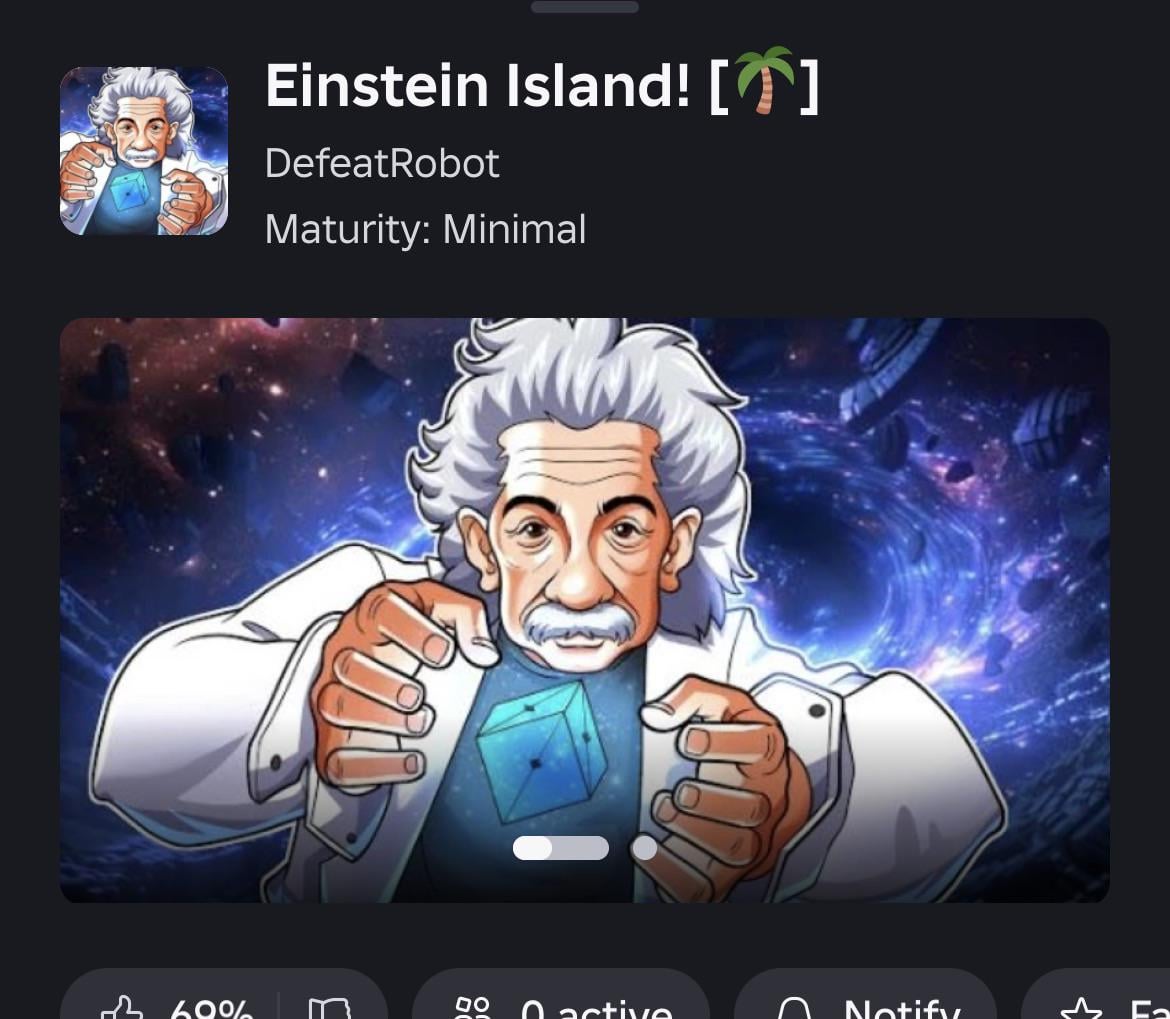Open the DefeatRobot creator profile
This screenshot has height=1019, width=1170.
tap(382, 163)
